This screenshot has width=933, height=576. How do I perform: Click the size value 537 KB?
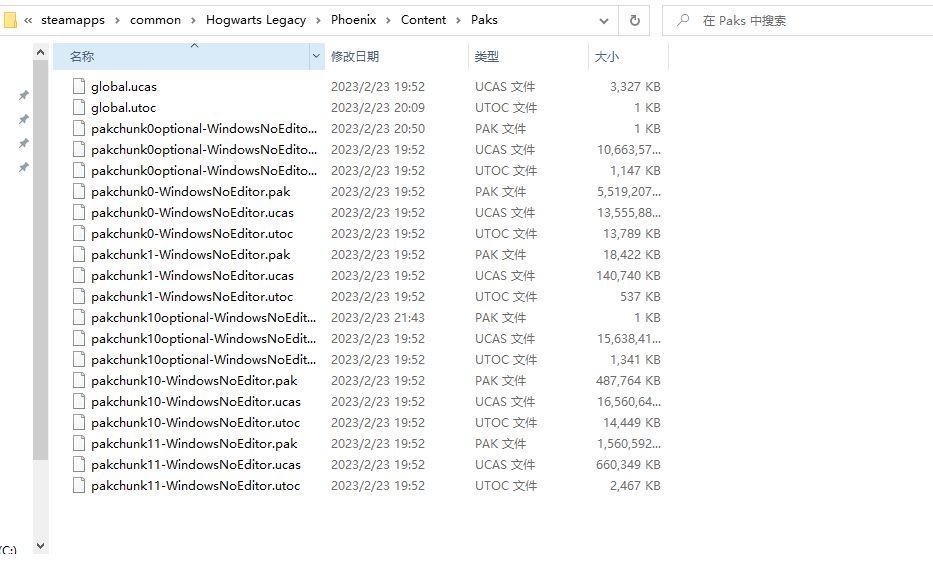[640, 296]
